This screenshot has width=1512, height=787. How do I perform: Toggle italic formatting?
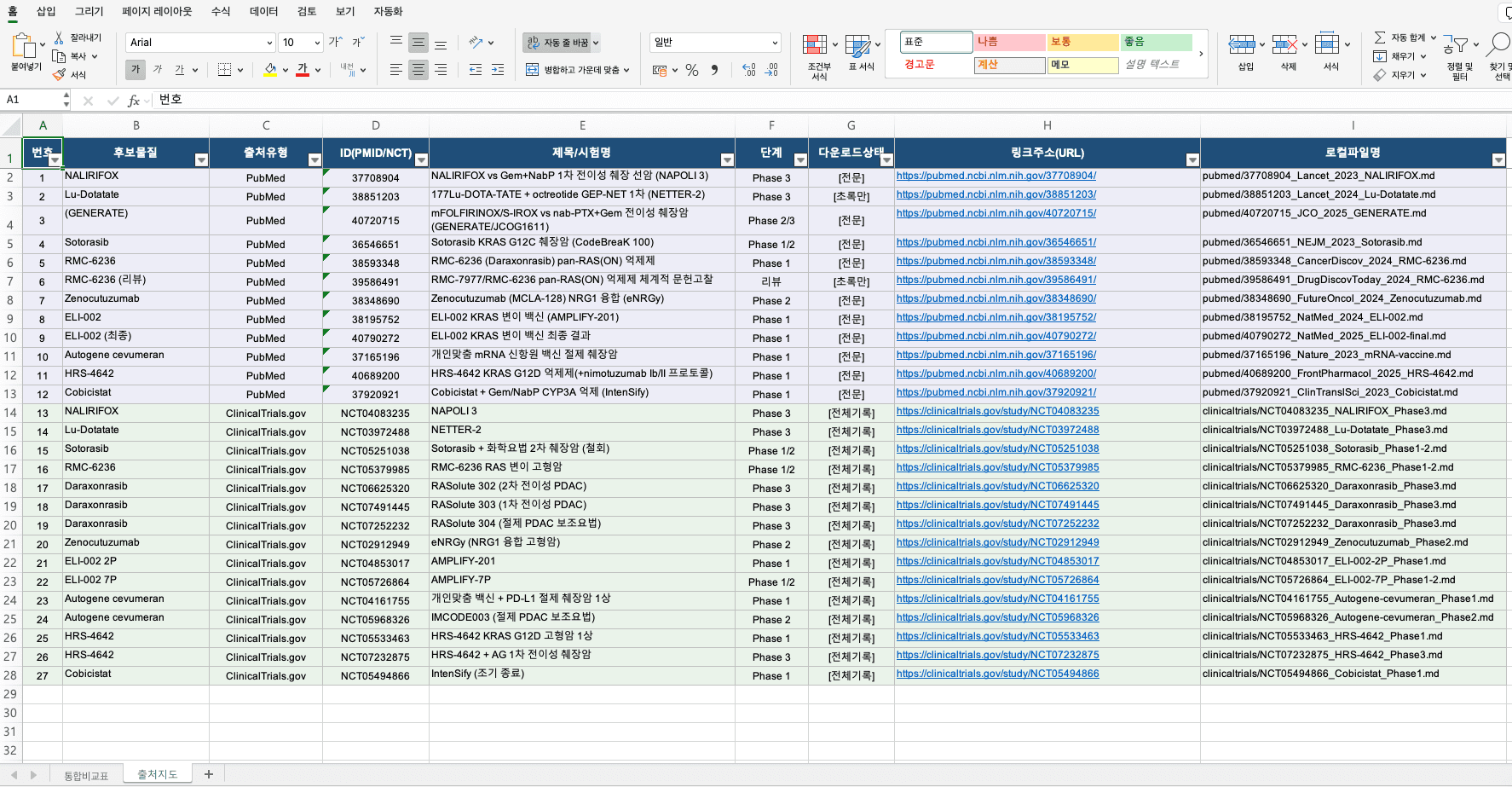pyautogui.click(x=158, y=70)
